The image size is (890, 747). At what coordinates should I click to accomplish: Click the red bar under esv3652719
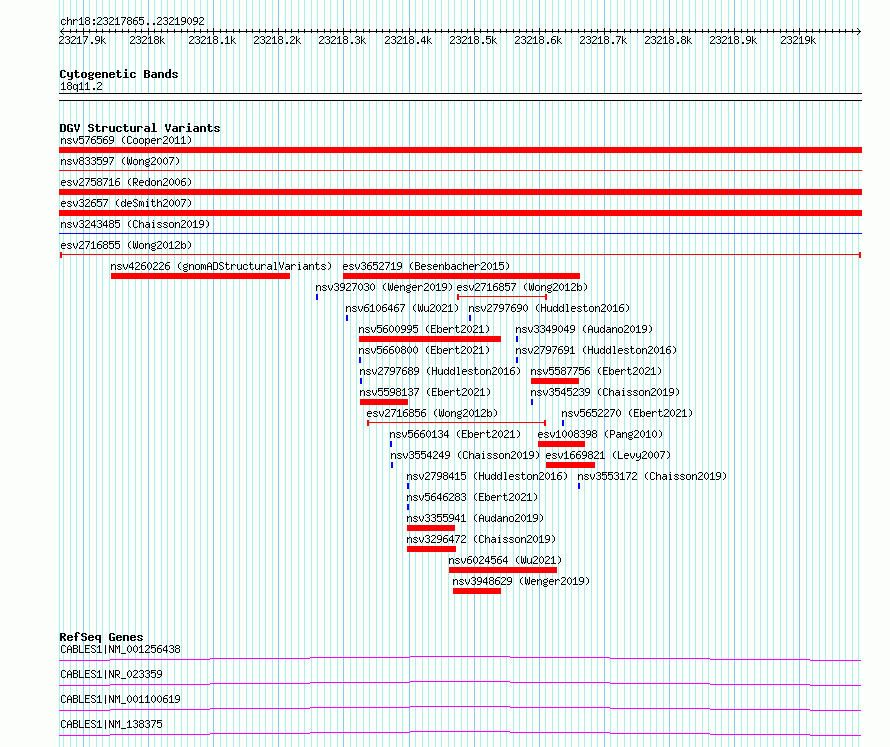click(x=461, y=276)
